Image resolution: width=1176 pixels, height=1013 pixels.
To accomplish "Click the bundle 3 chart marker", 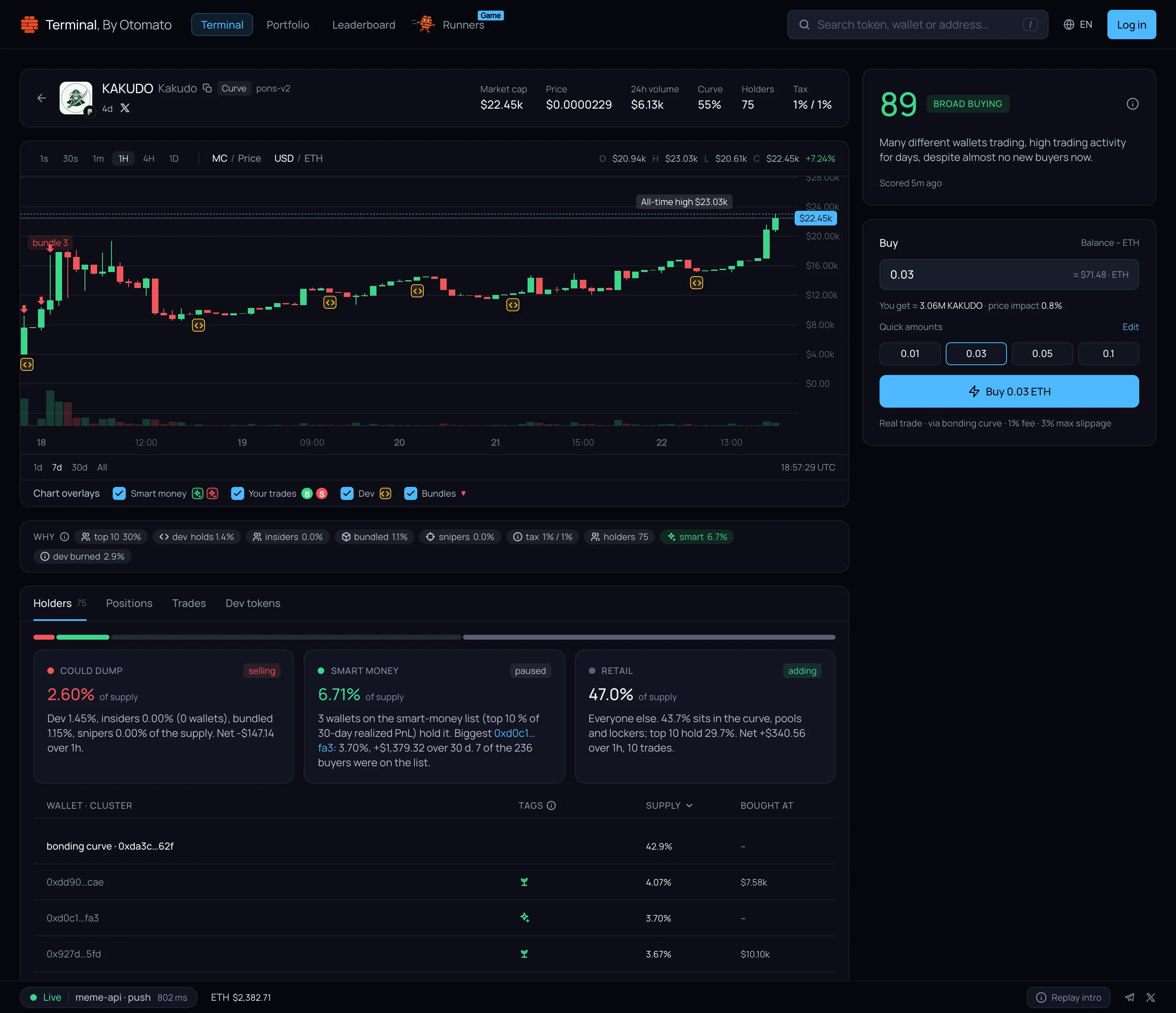I will (x=50, y=243).
